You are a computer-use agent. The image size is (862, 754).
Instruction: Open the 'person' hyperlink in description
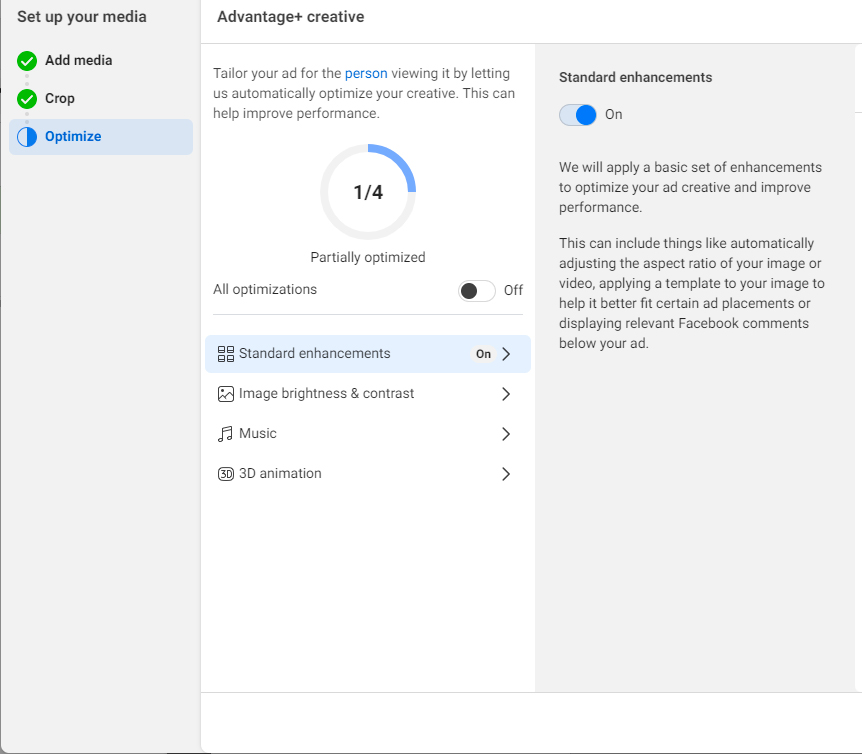[x=366, y=74]
